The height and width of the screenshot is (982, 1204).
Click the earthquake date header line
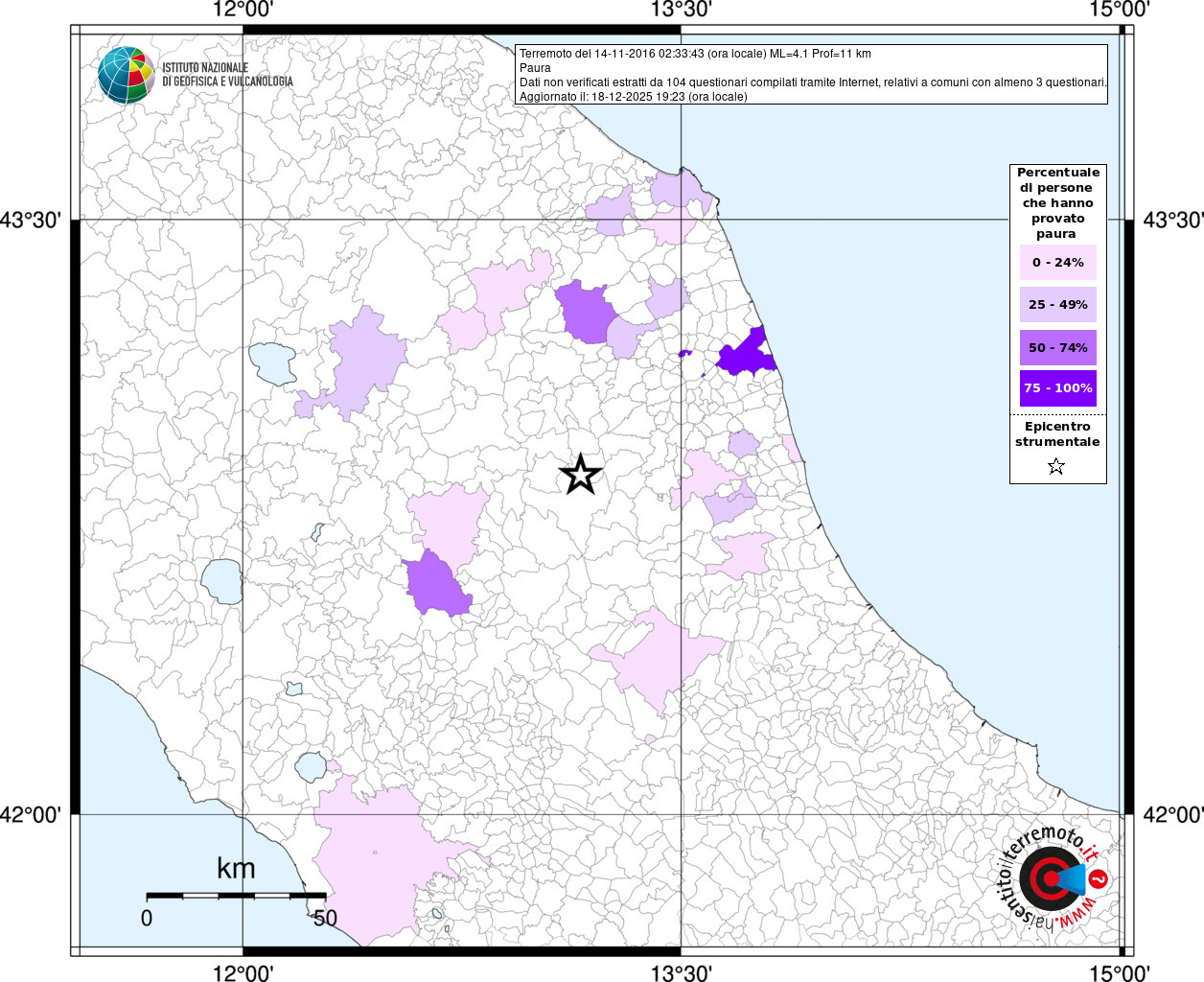695,54
